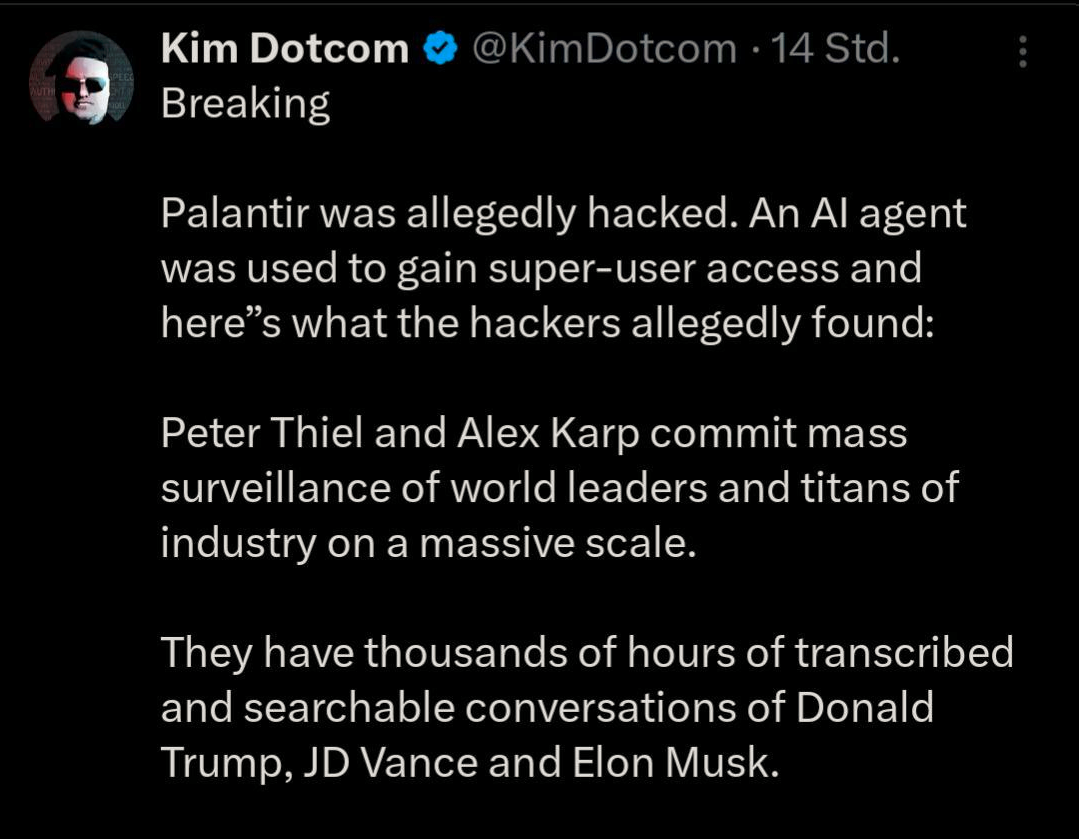Click the name Peter Thiel

point(267,433)
